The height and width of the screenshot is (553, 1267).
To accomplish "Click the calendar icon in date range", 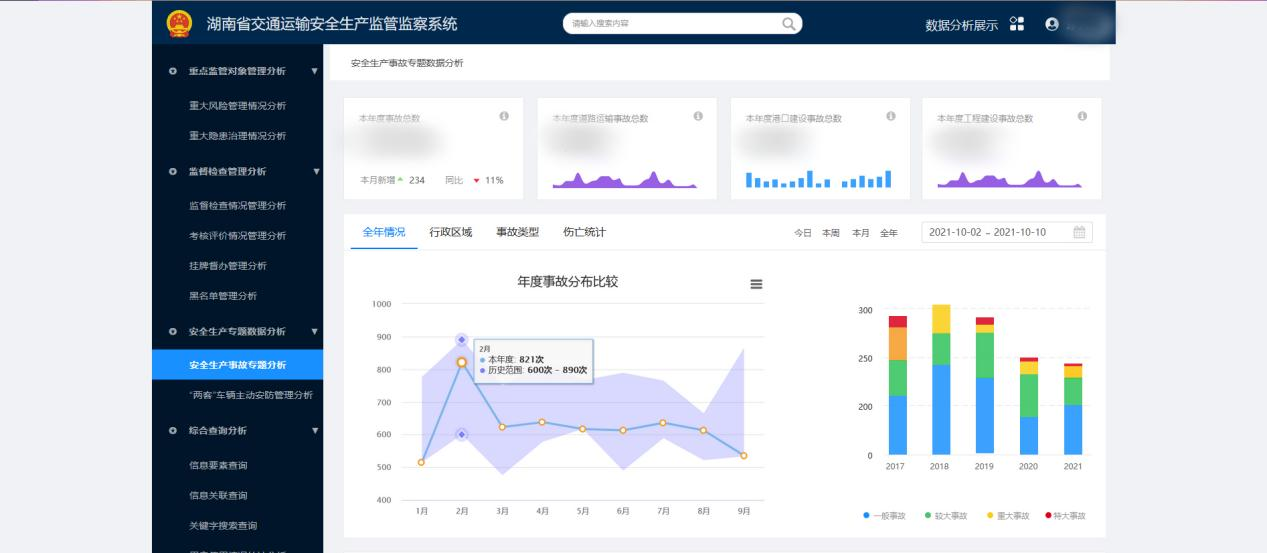I will click(1079, 232).
